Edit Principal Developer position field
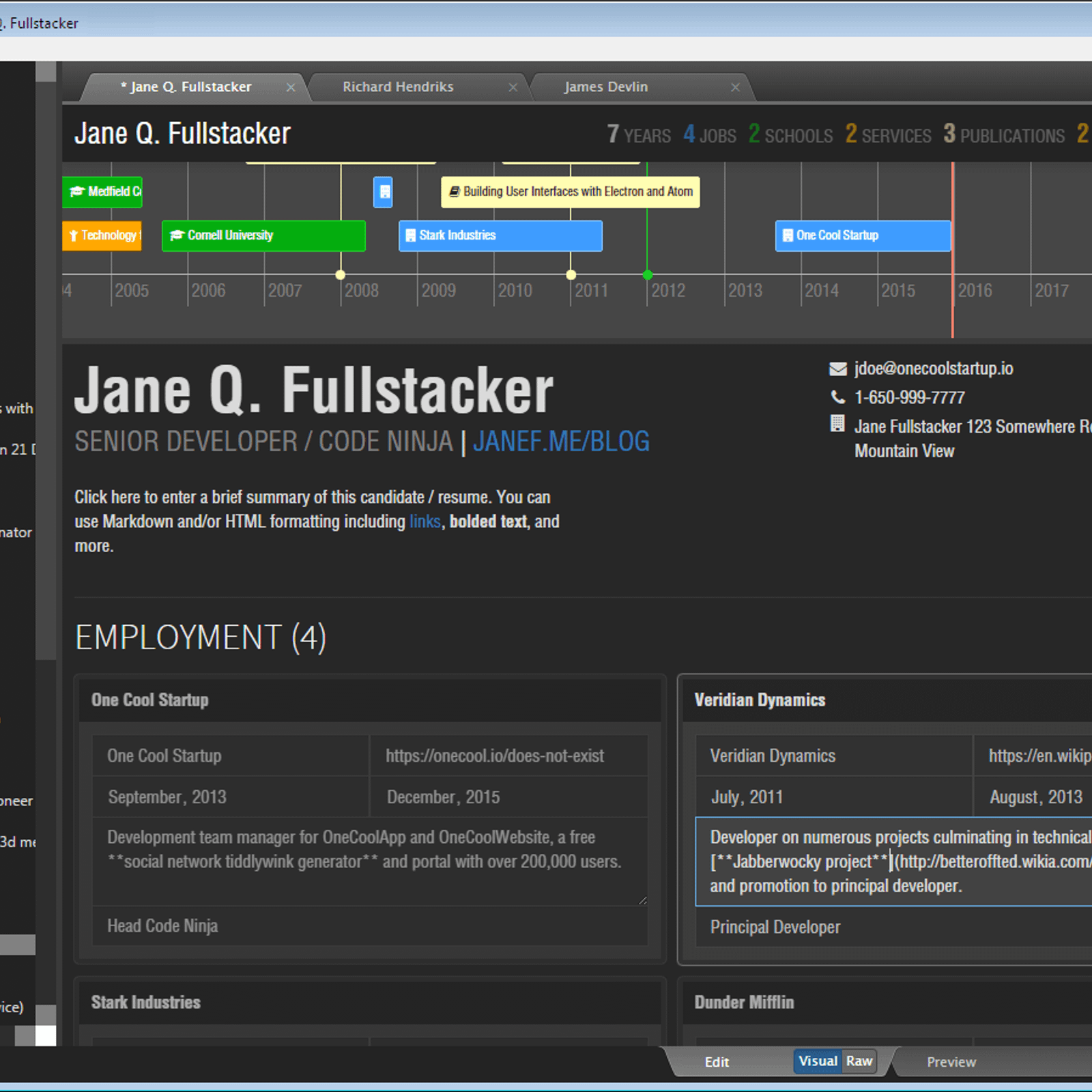Screen dimensions: 1092x1092 pos(894,928)
